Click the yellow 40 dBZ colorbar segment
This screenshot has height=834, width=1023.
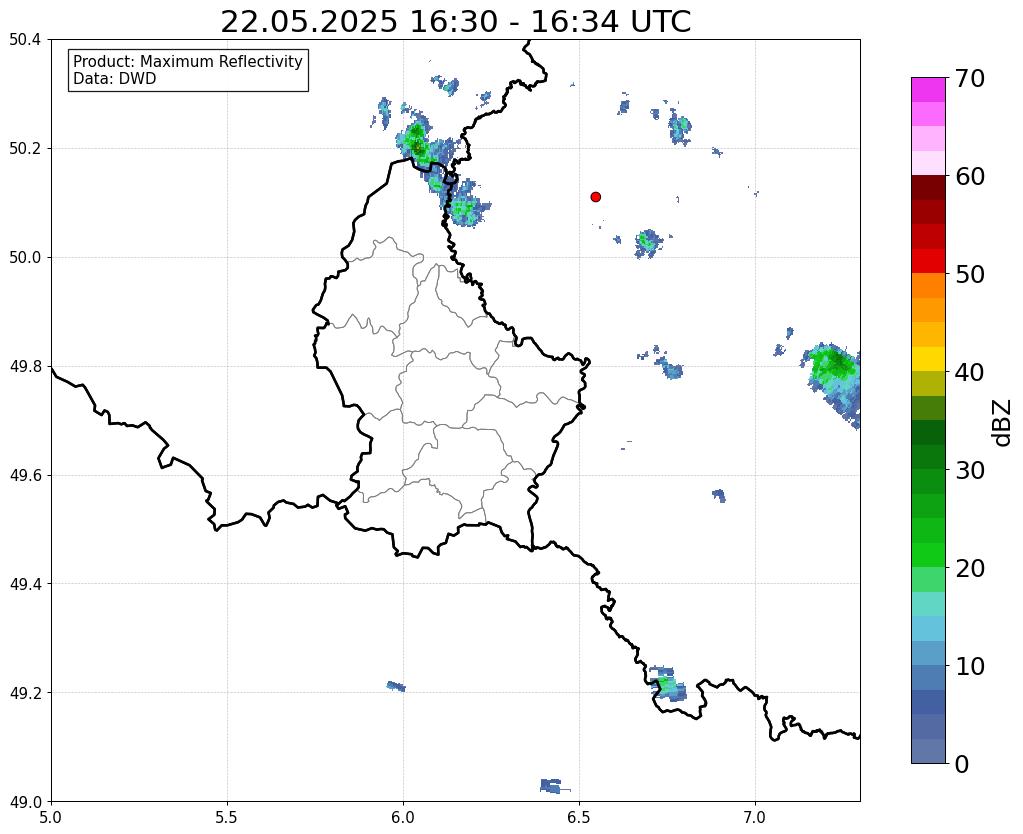point(928,359)
